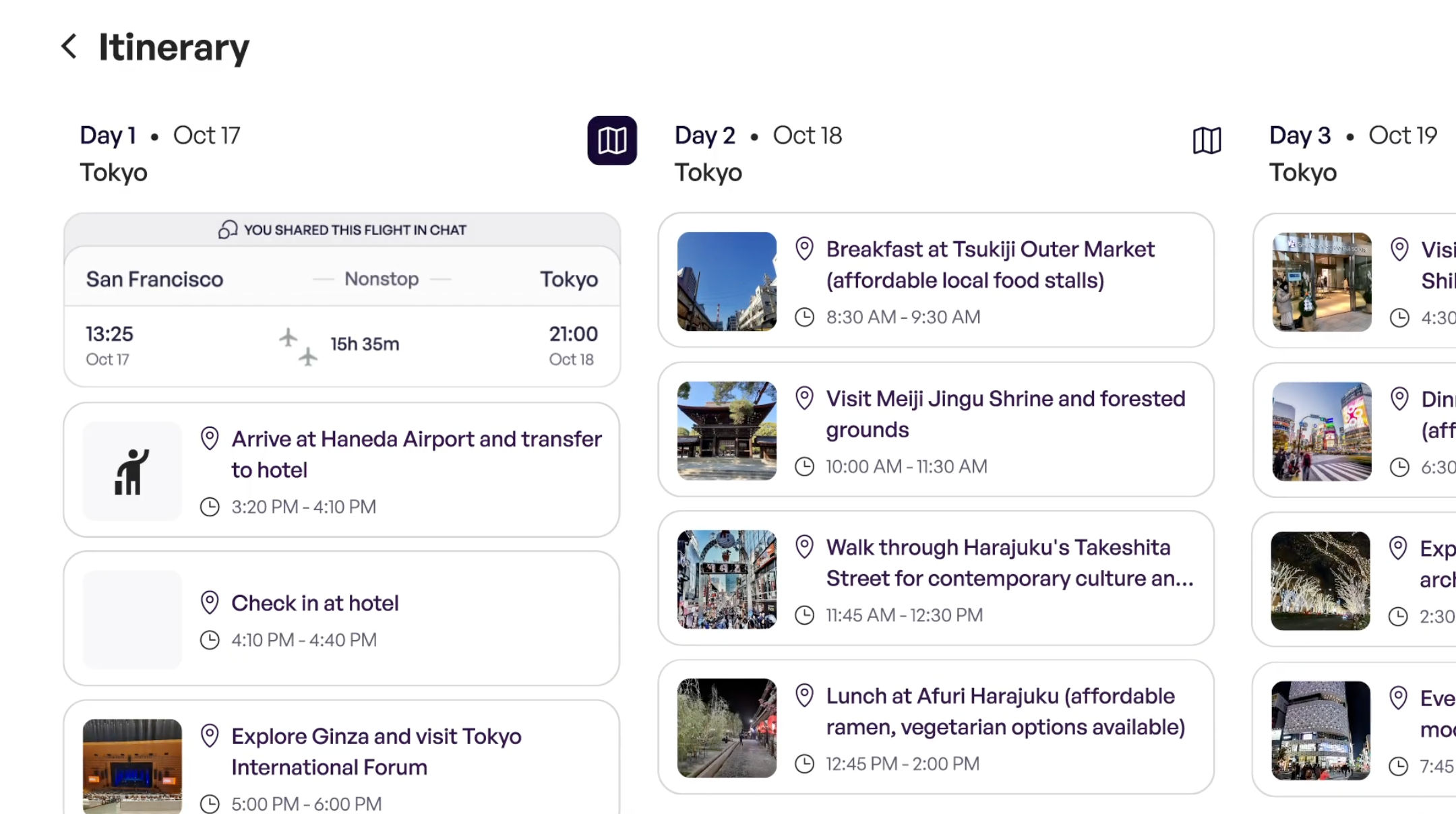Click the chat headset icon in flight banner
Image resolution: width=1456 pixels, height=814 pixels.
(227, 230)
